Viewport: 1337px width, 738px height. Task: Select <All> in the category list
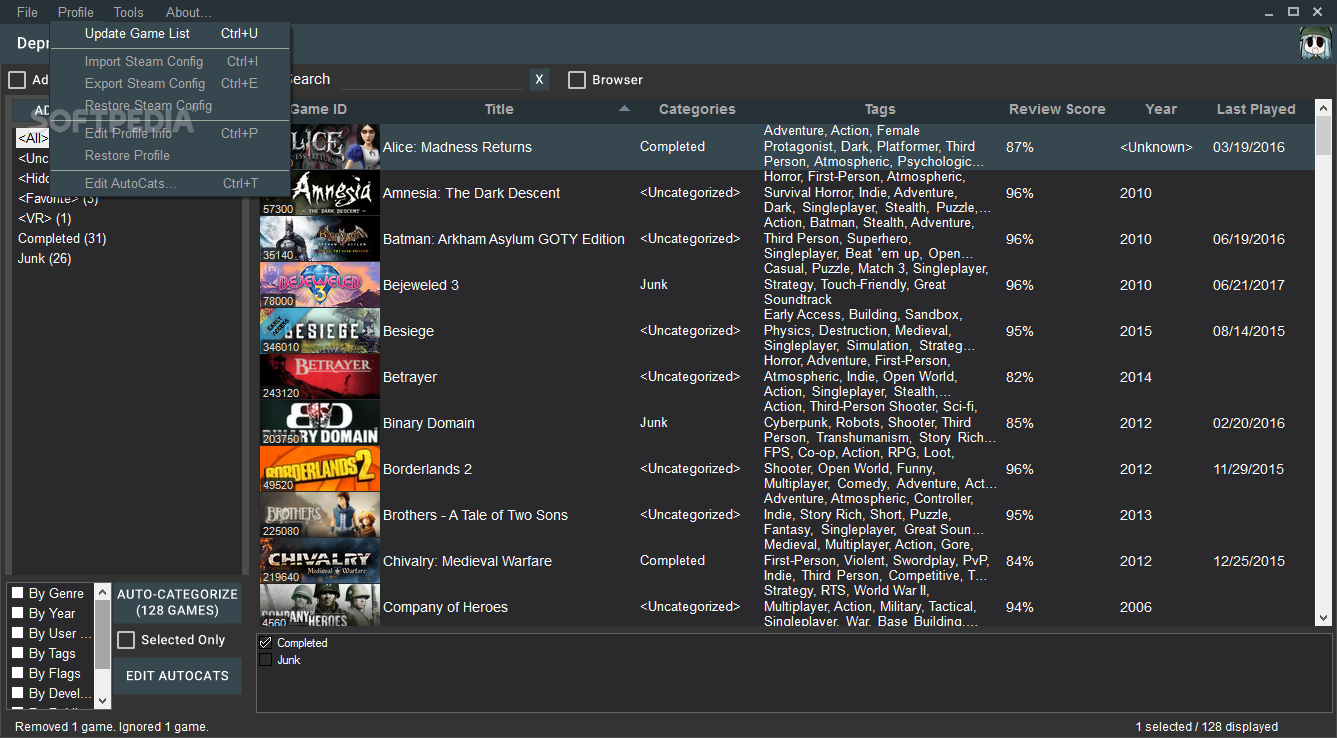pos(33,138)
